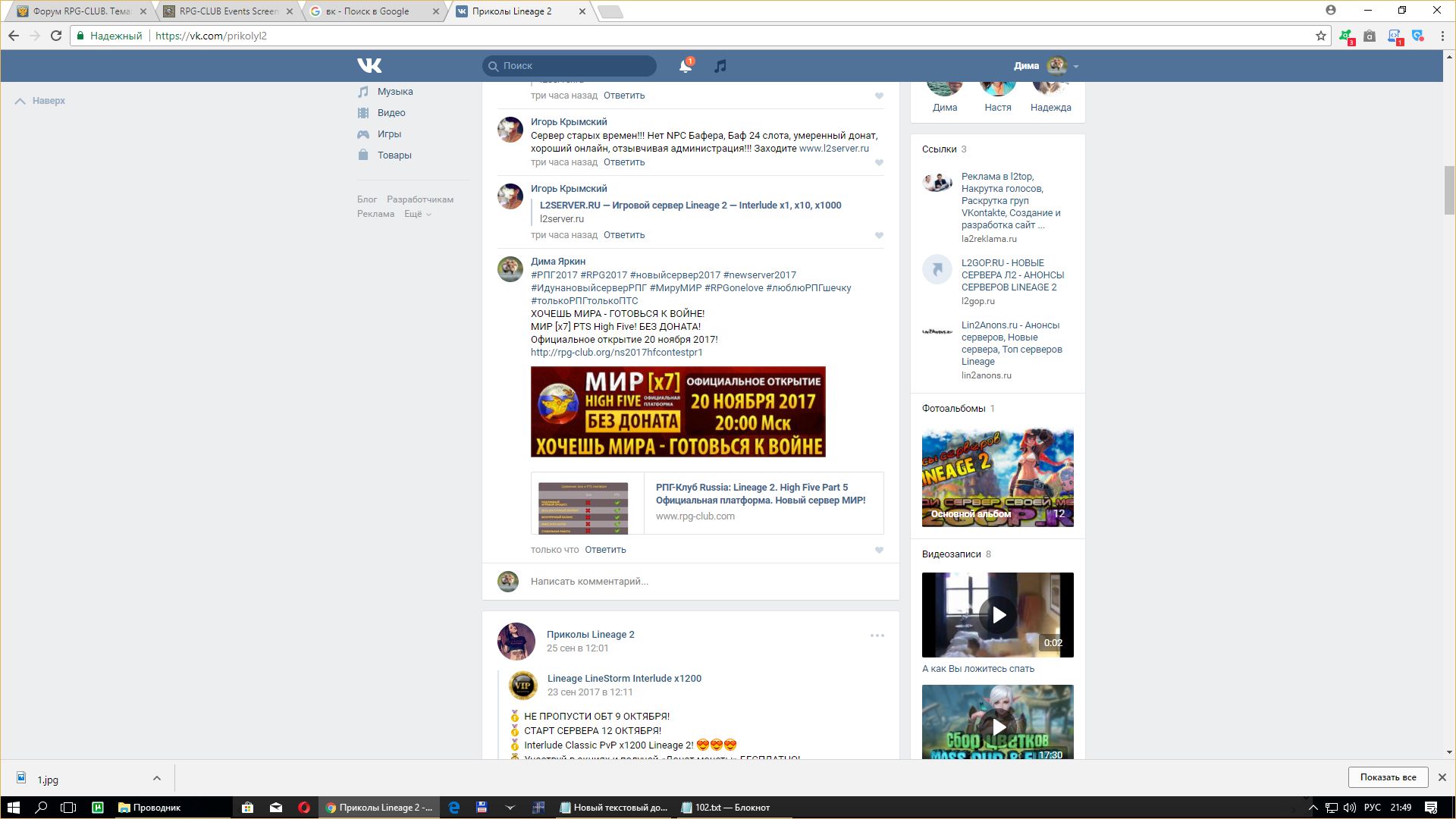Expand the Ещё footer menu
Screen dimensions: 1456x819
click(417, 215)
